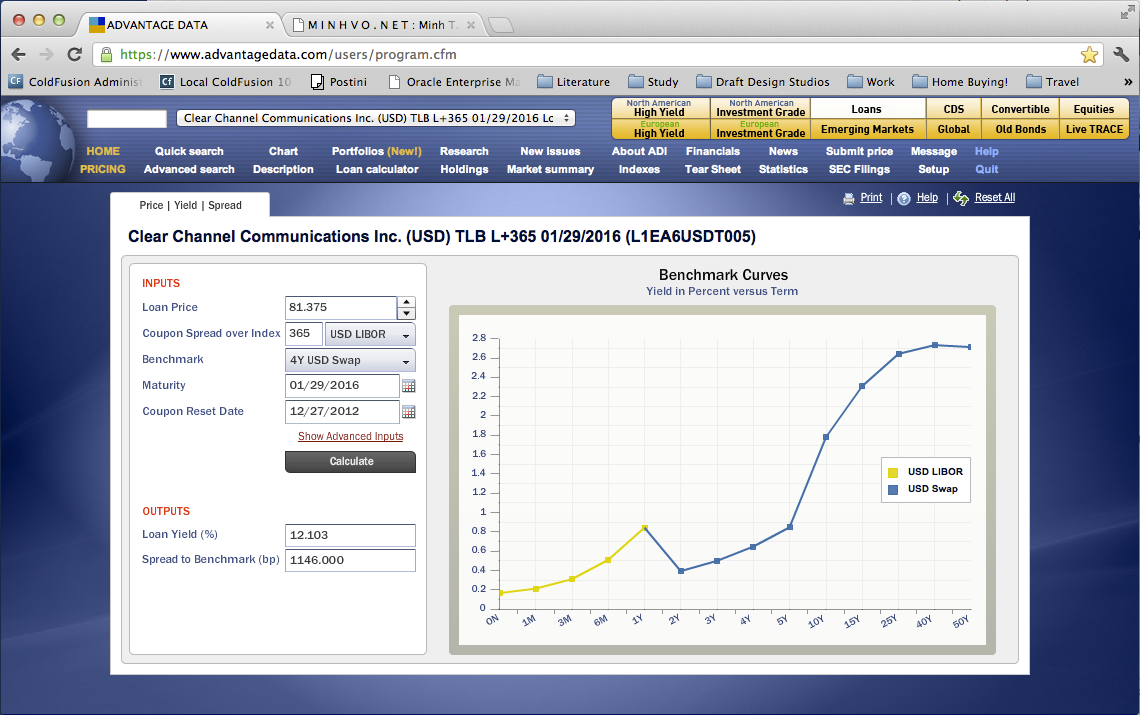The width and height of the screenshot is (1140, 715).
Task: Close the ADVANTAGE DATA tab
Action: tap(270, 25)
